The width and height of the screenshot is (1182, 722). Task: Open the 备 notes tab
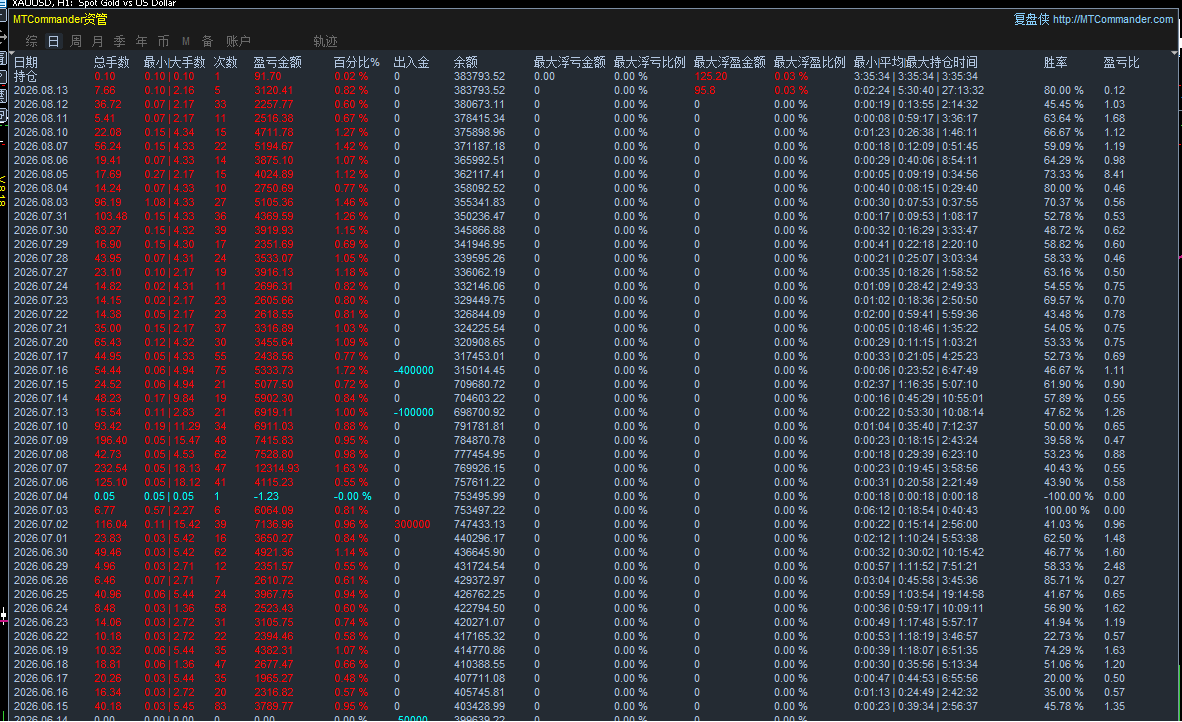[207, 41]
